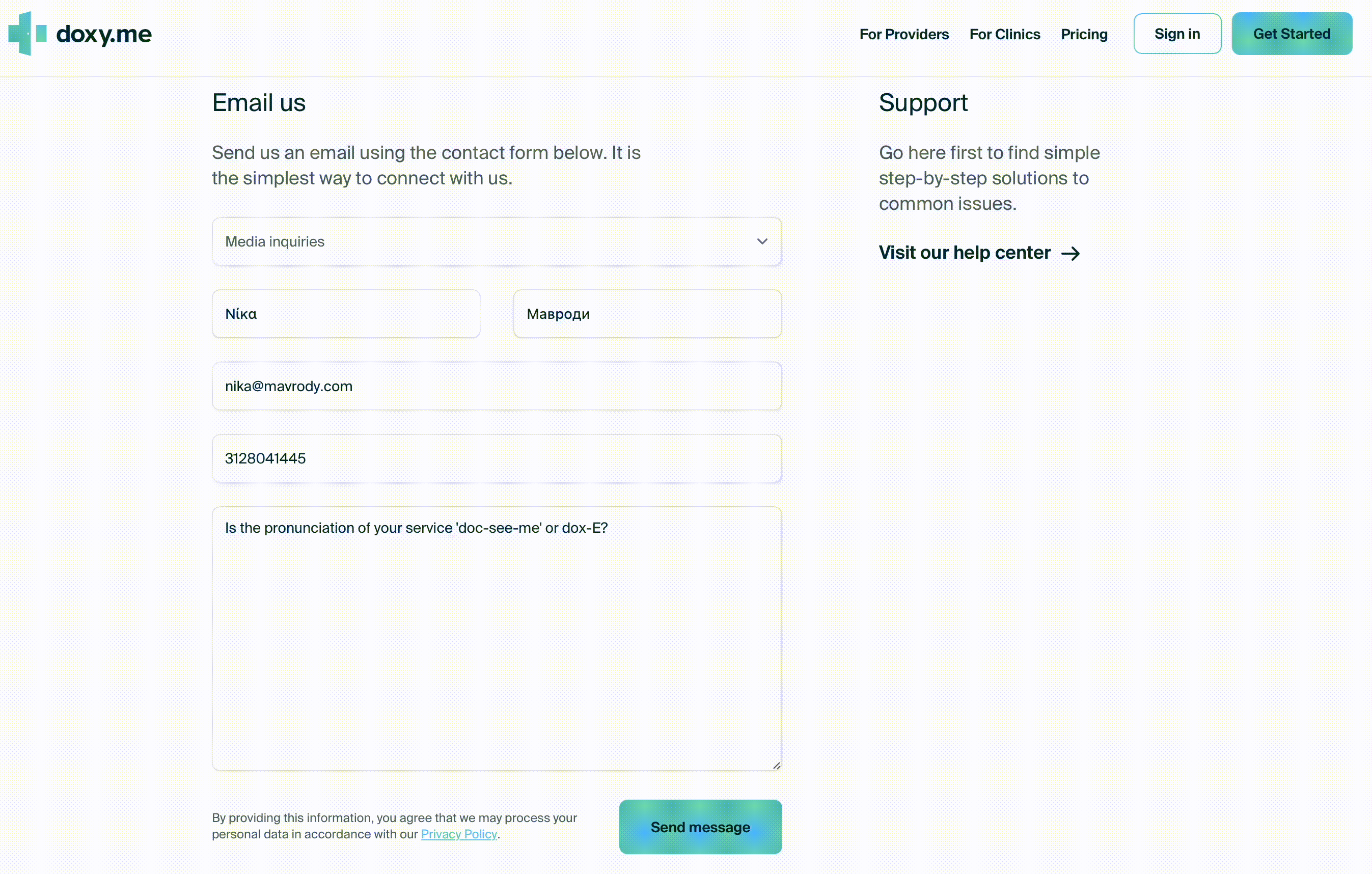Image resolution: width=1372 pixels, height=874 pixels.
Task: Focus the first name field with Νίκα
Action: [346, 314]
